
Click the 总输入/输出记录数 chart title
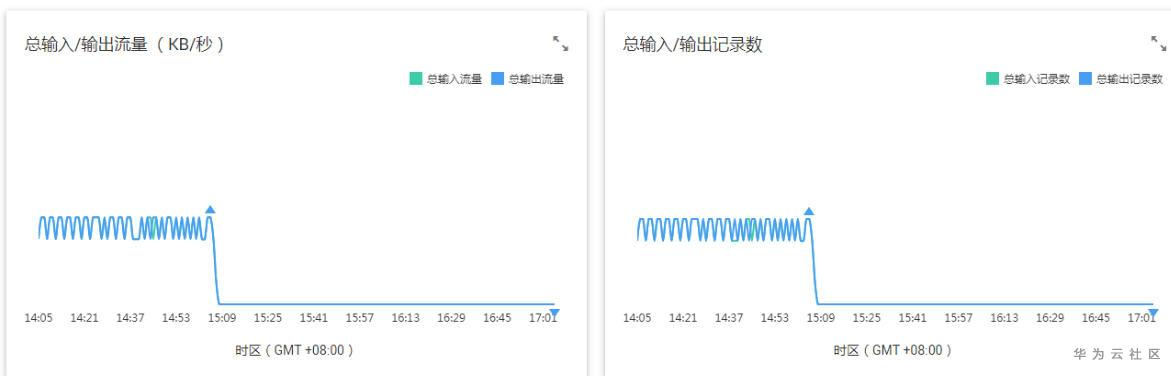point(692,44)
